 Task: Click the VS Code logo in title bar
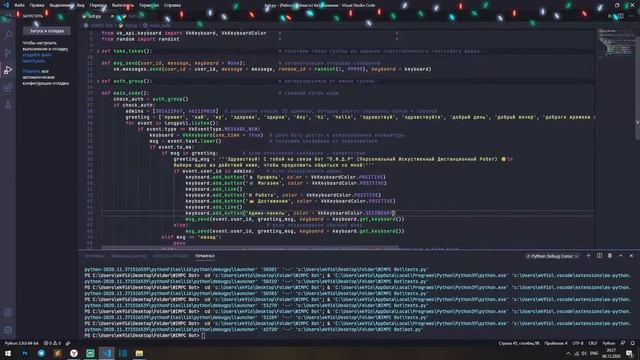[x=6, y=5]
